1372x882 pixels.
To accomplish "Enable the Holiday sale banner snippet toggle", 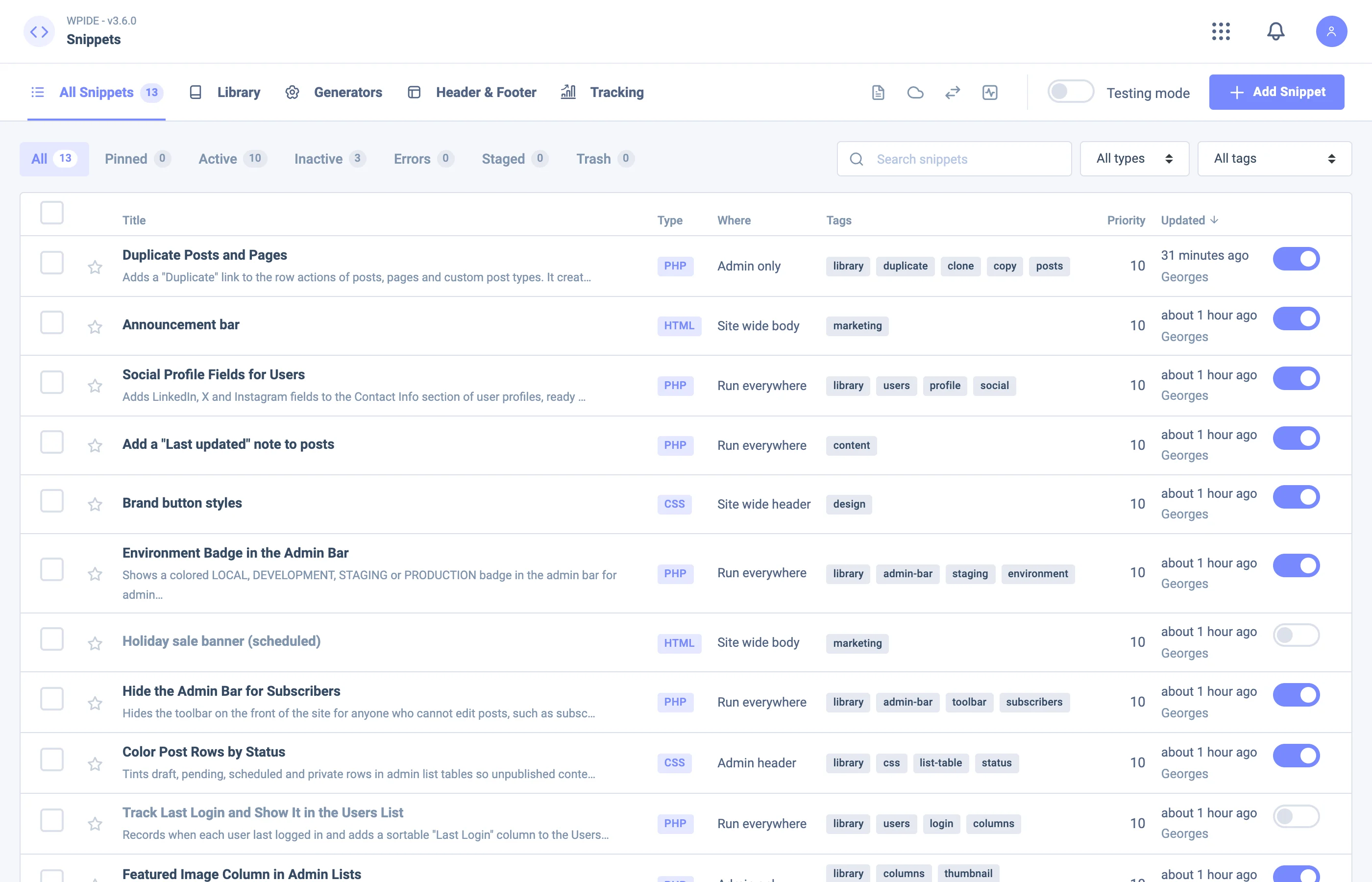I will pos(1296,635).
